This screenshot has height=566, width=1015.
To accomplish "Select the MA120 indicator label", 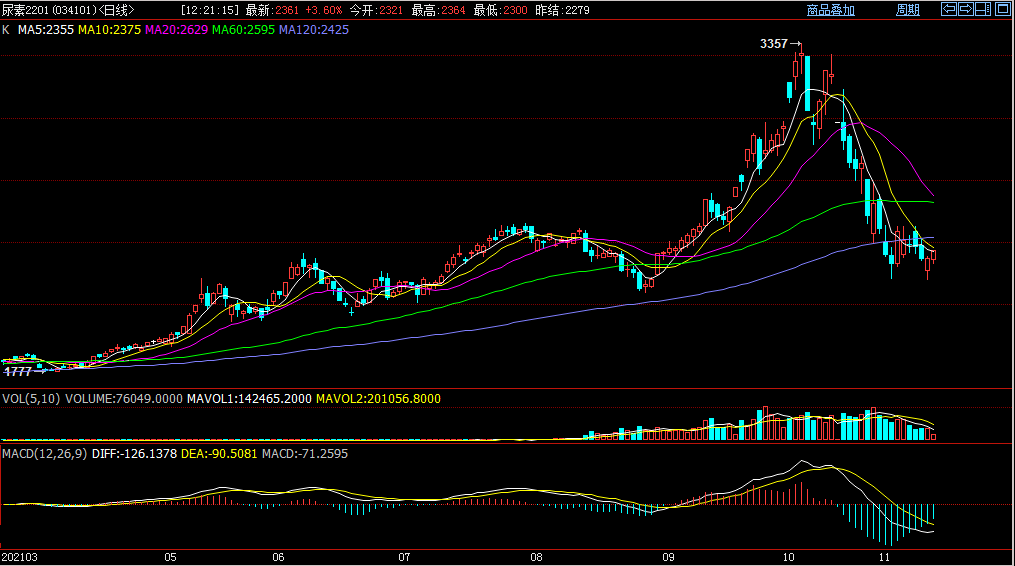I will coord(314,30).
